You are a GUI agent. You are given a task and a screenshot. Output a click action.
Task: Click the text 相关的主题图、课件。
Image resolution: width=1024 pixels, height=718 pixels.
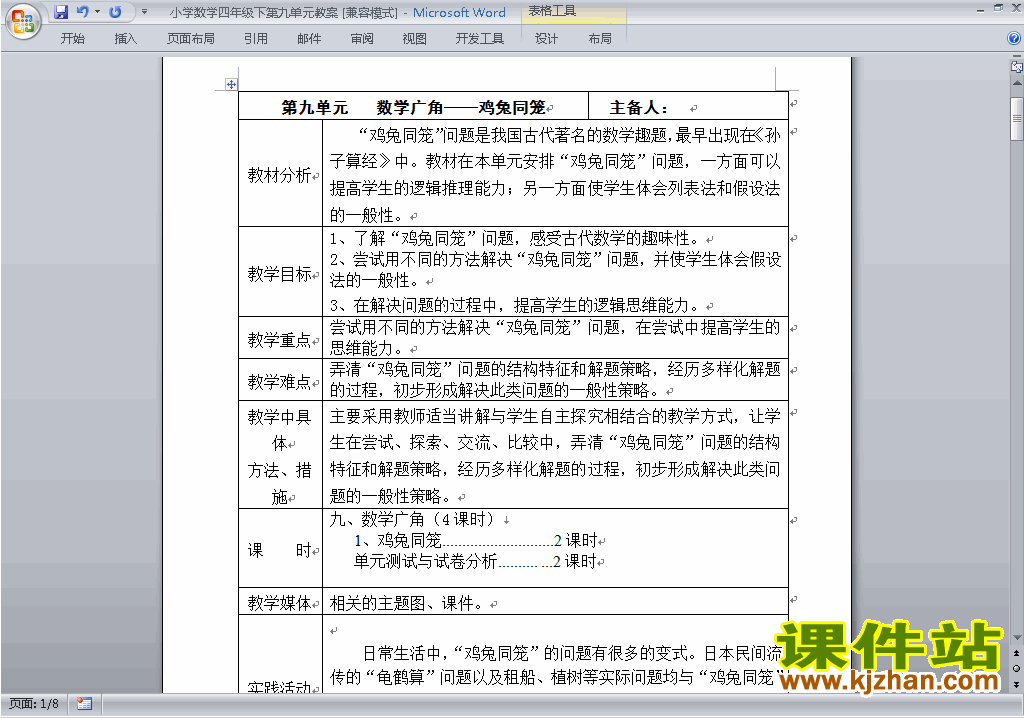406,603
